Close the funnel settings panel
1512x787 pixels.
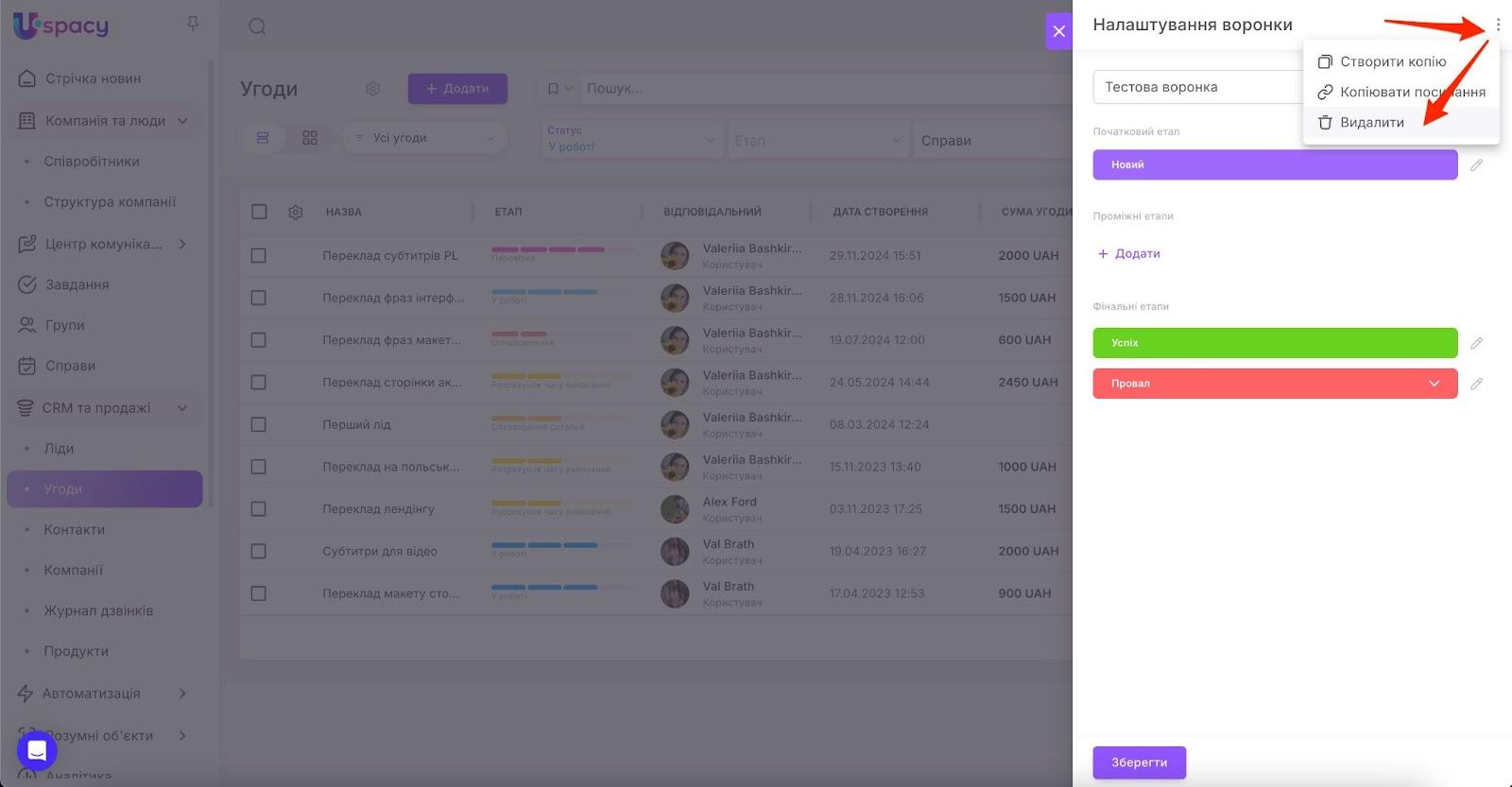(1058, 31)
